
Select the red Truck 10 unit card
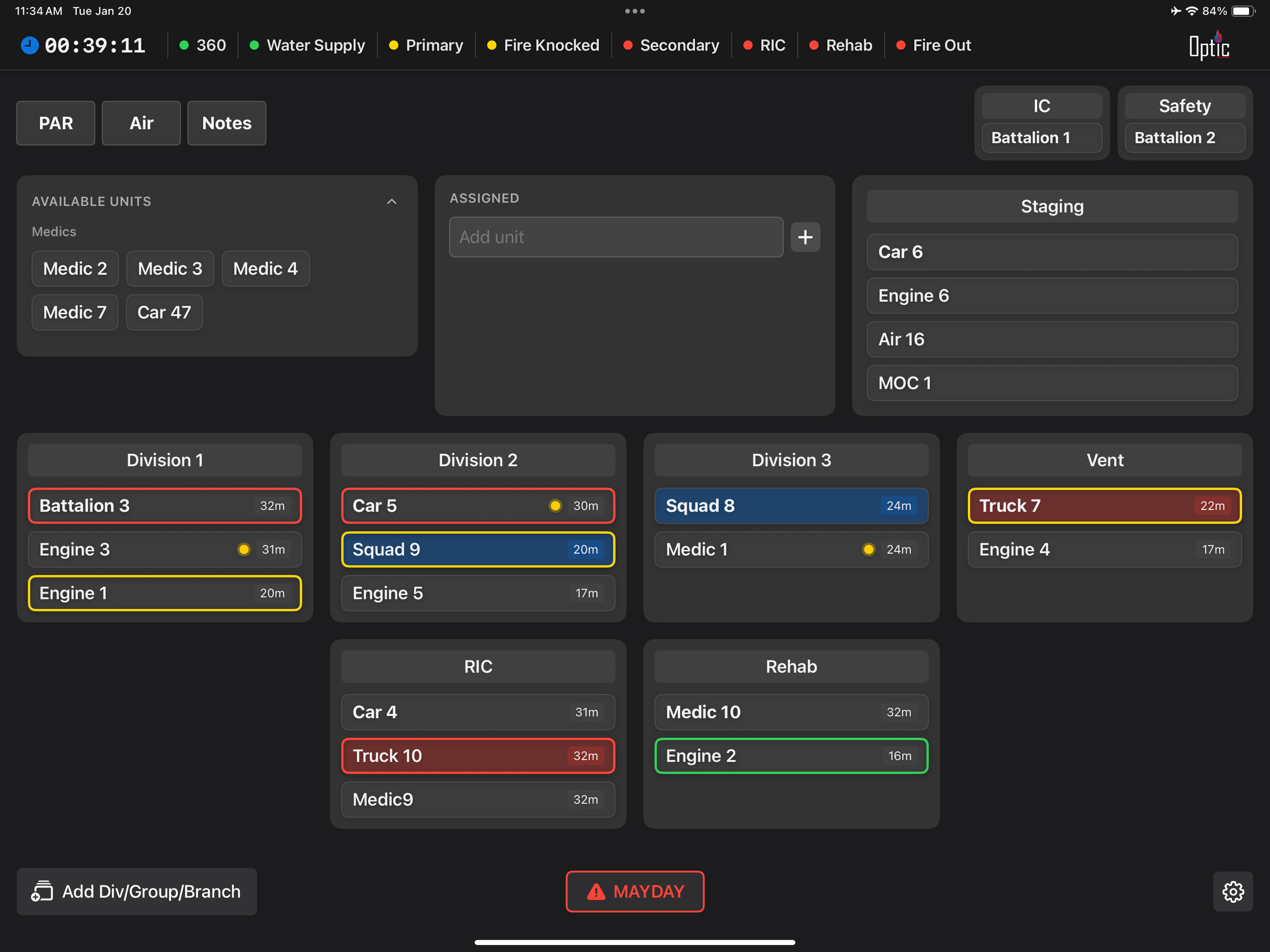point(478,755)
